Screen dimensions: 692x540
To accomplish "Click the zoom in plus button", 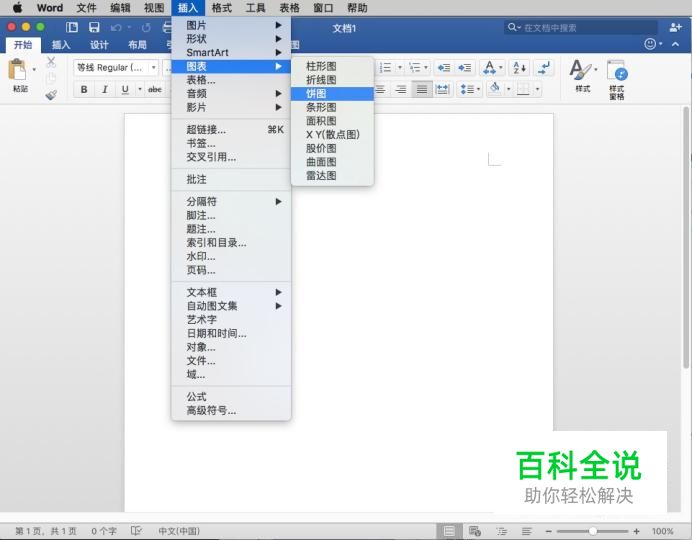I will (636, 531).
